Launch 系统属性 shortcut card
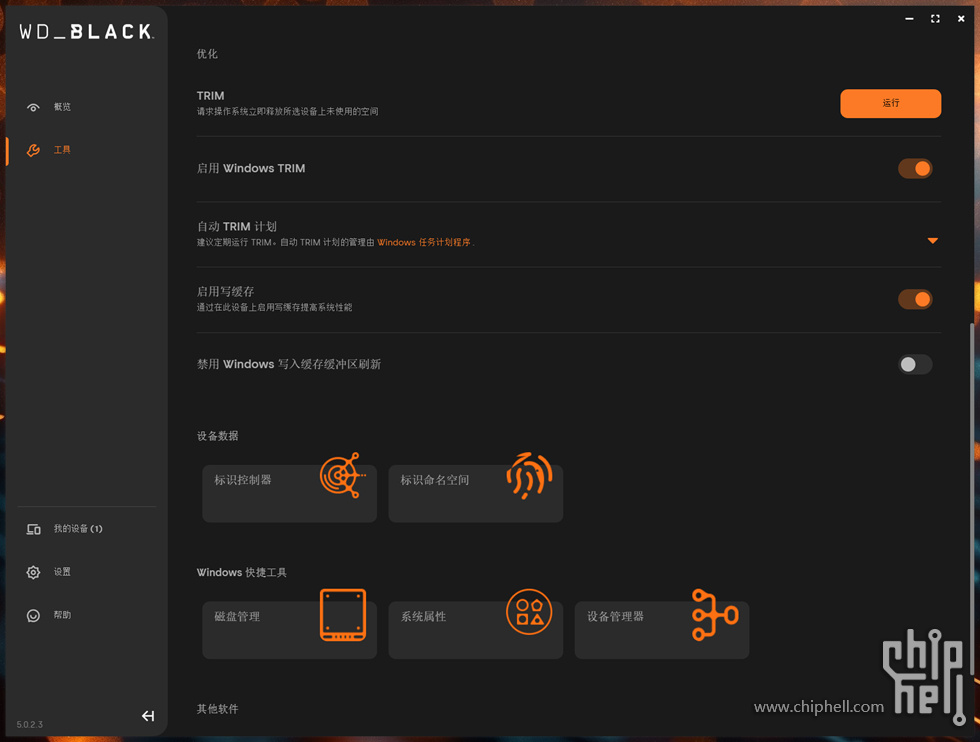Viewport: 980px width, 742px height. pyautogui.click(x=476, y=630)
